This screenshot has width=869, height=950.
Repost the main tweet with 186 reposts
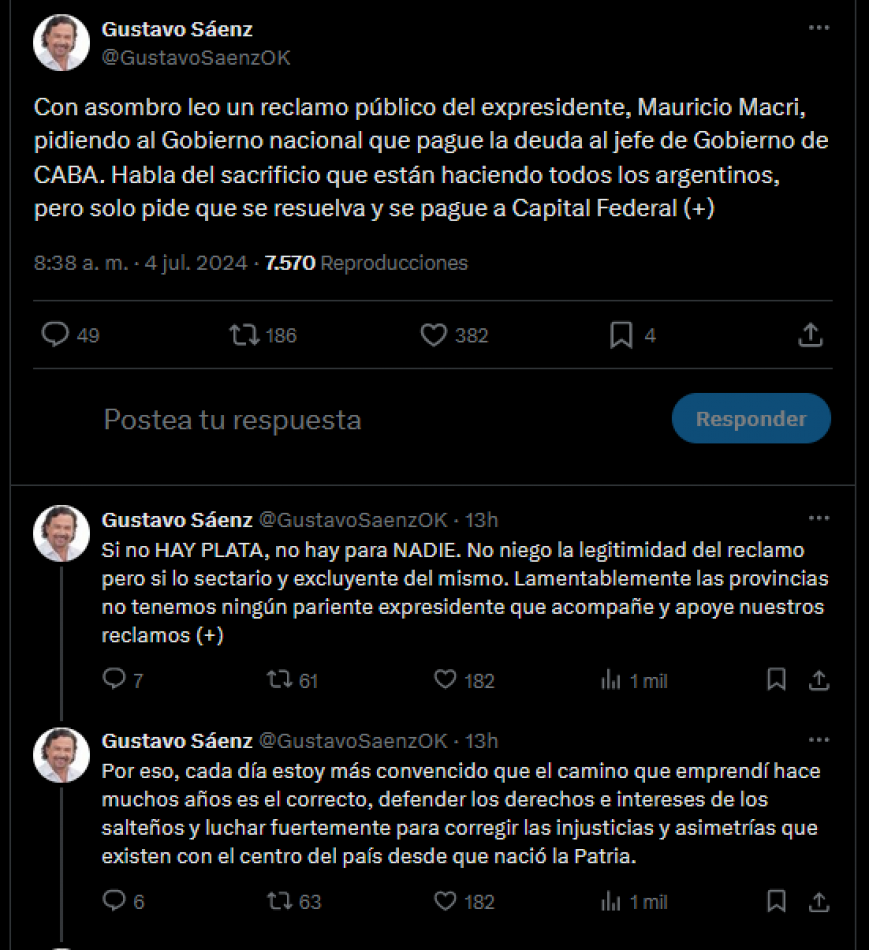244,334
